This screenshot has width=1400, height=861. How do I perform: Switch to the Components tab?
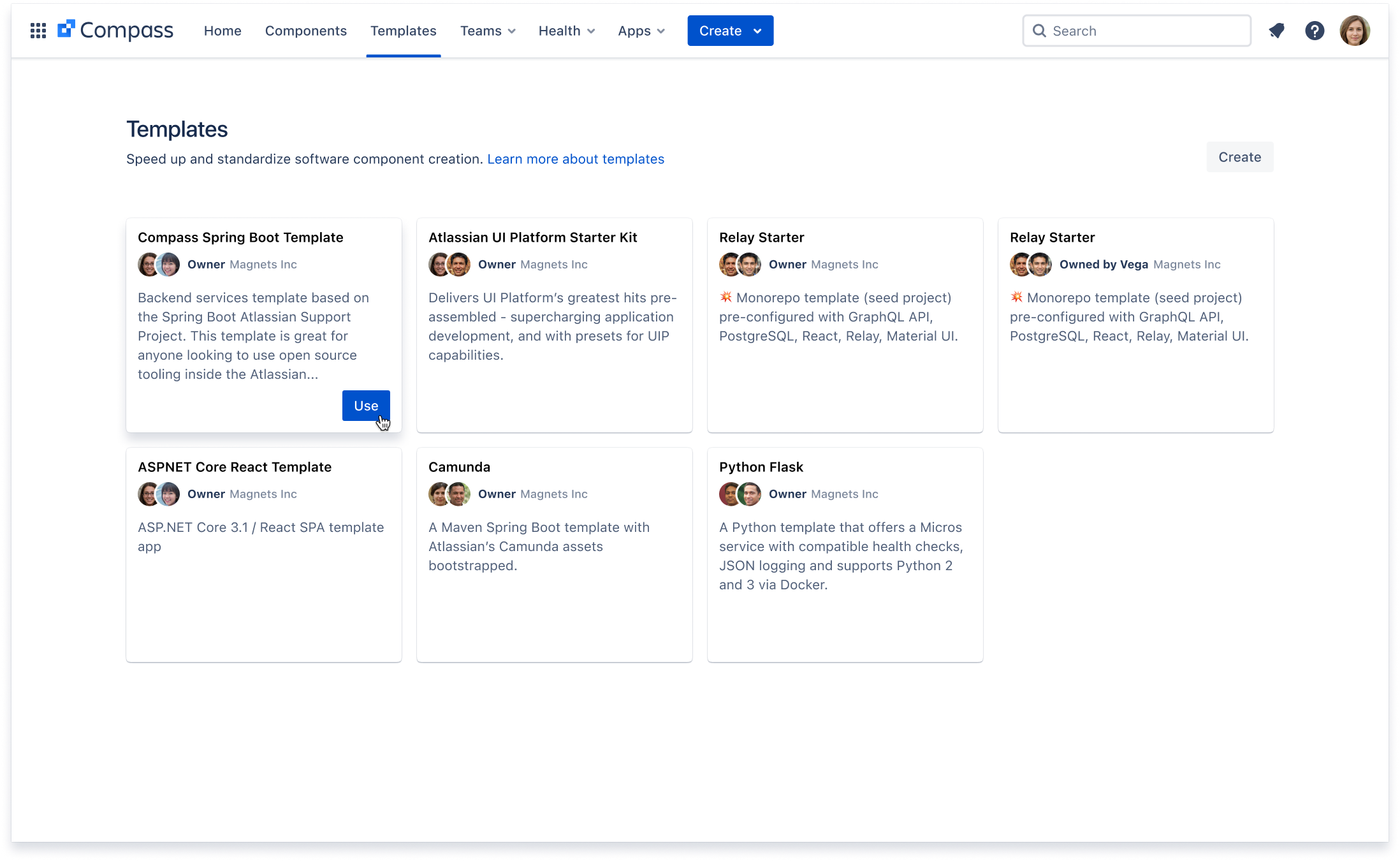[306, 31]
